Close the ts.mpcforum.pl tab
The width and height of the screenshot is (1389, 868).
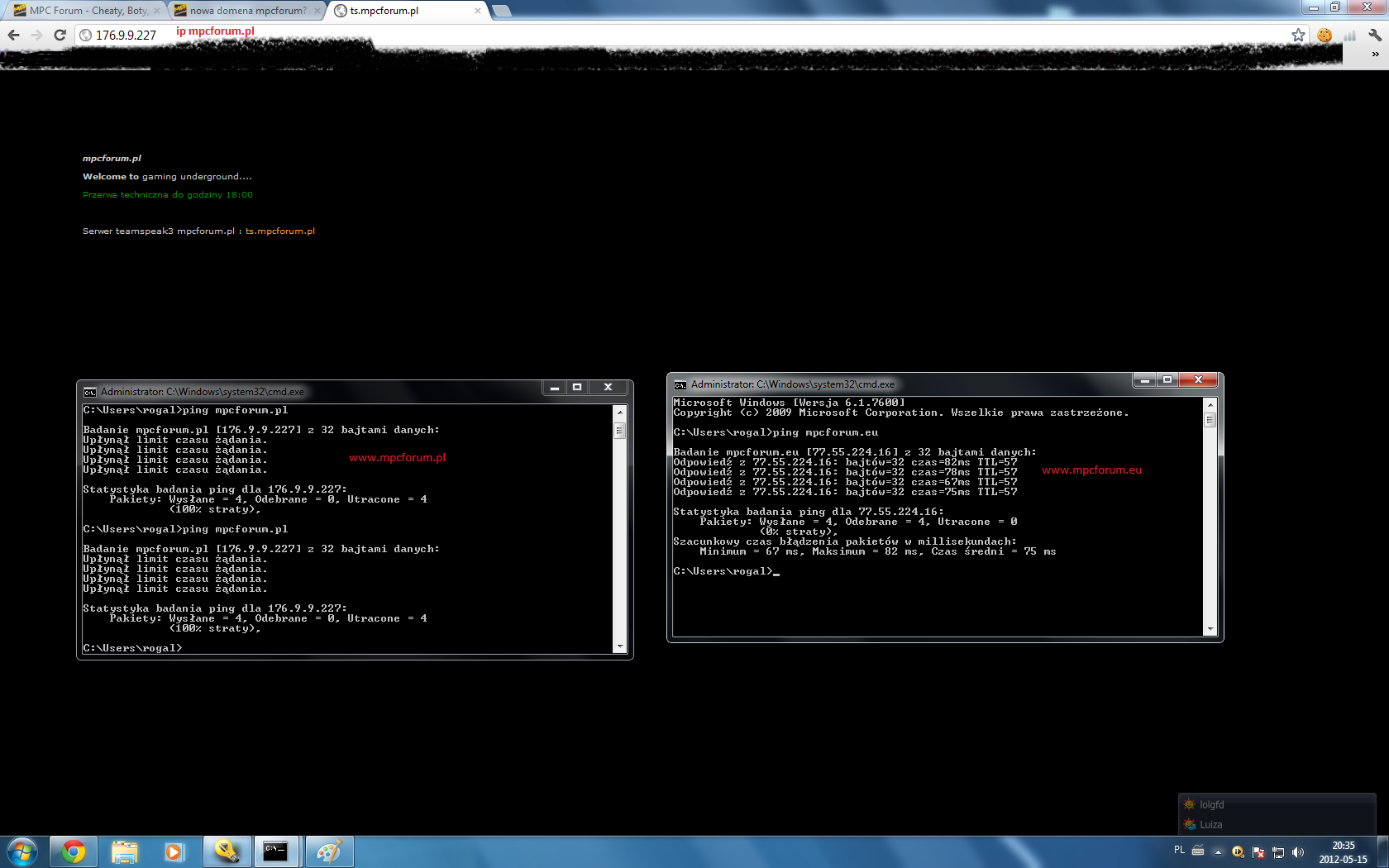click(x=477, y=11)
